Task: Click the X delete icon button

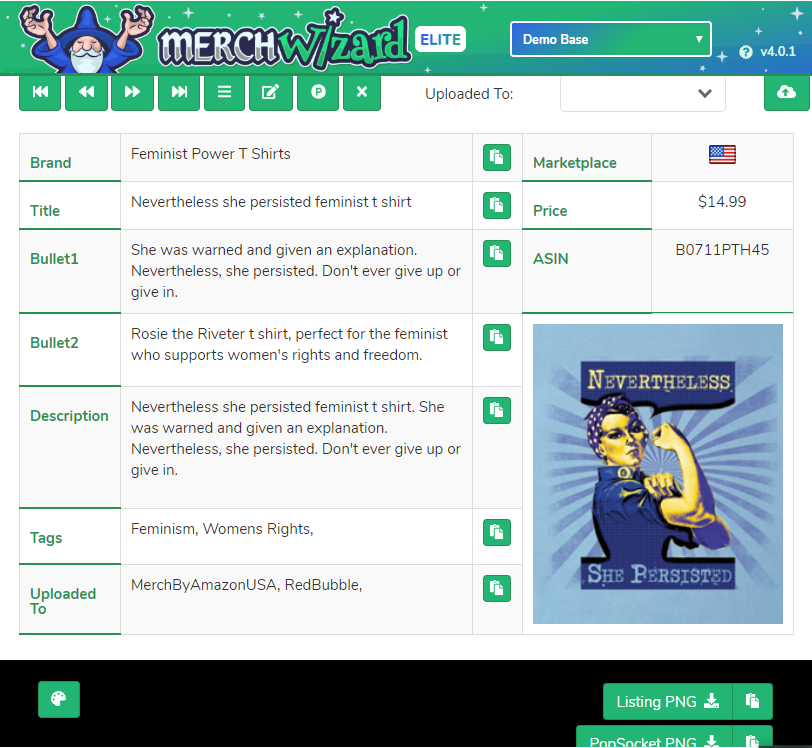Action: [362, 92]
